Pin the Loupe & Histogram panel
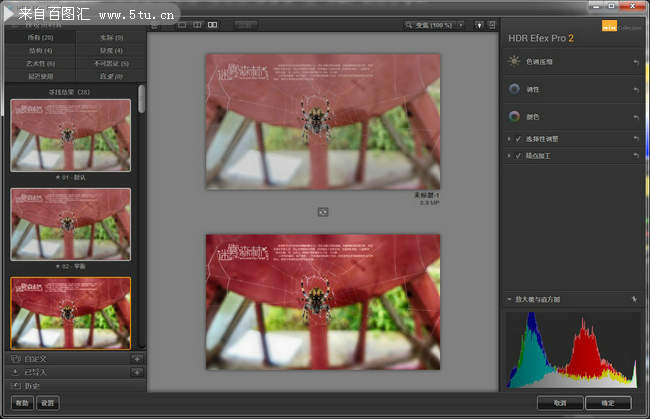 point(635,299)
